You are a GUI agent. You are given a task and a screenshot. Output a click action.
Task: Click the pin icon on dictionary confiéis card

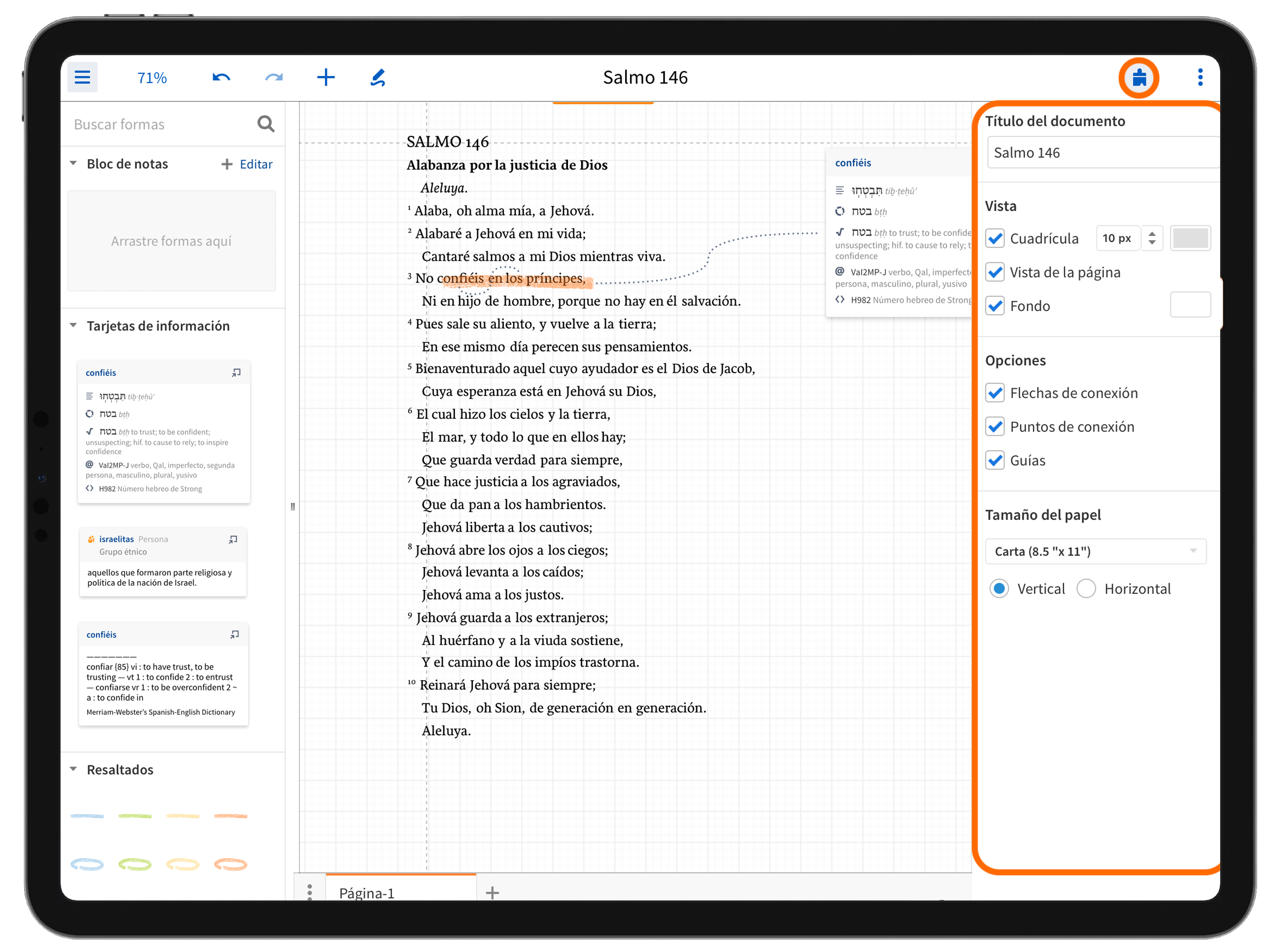[235, 635]
